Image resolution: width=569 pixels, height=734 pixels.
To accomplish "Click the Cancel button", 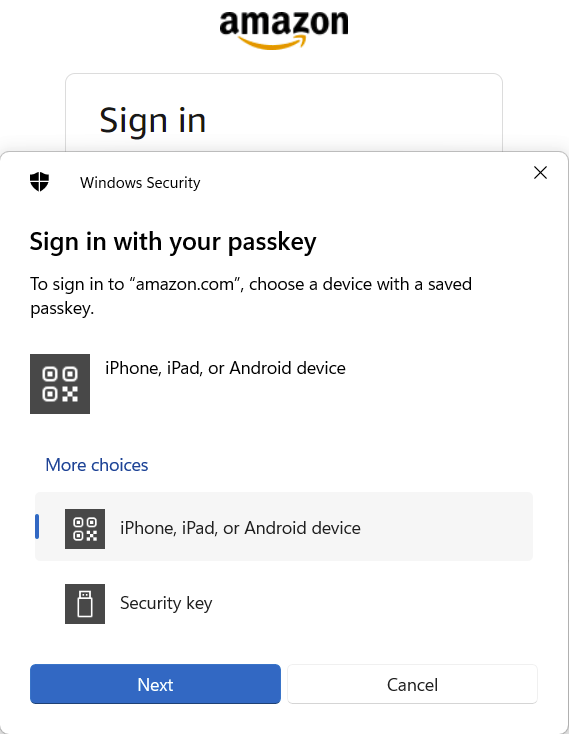I will pos(412,684).
